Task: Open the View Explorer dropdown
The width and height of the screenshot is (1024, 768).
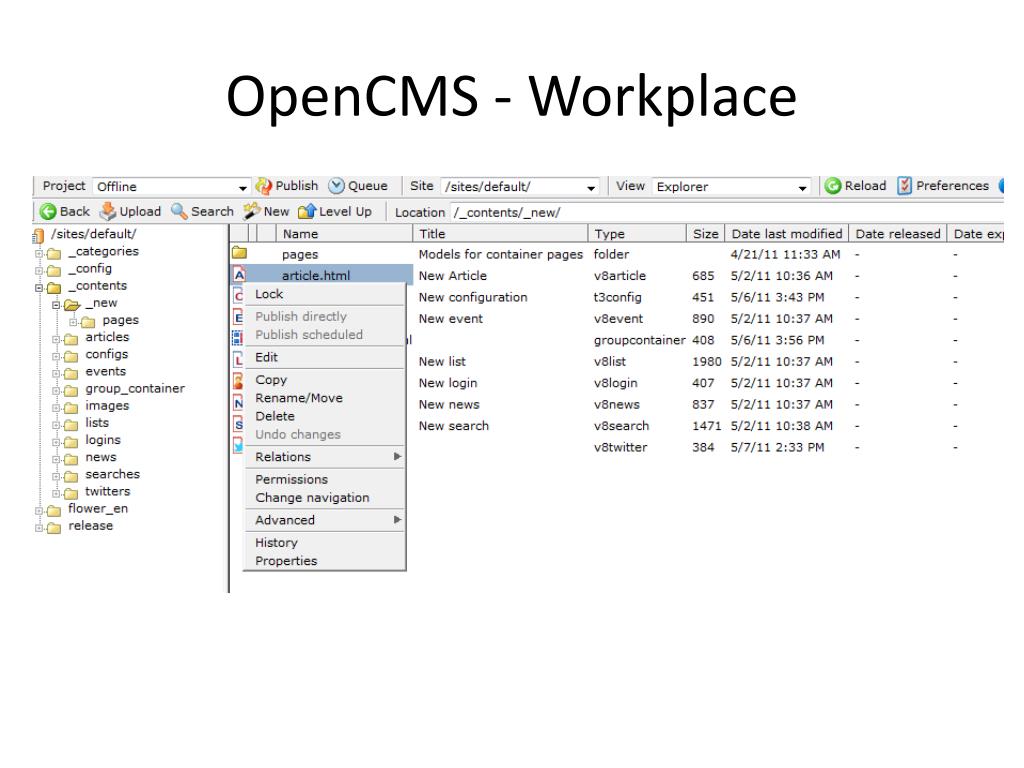Action: pyautogui.click(x=731, y=187)
